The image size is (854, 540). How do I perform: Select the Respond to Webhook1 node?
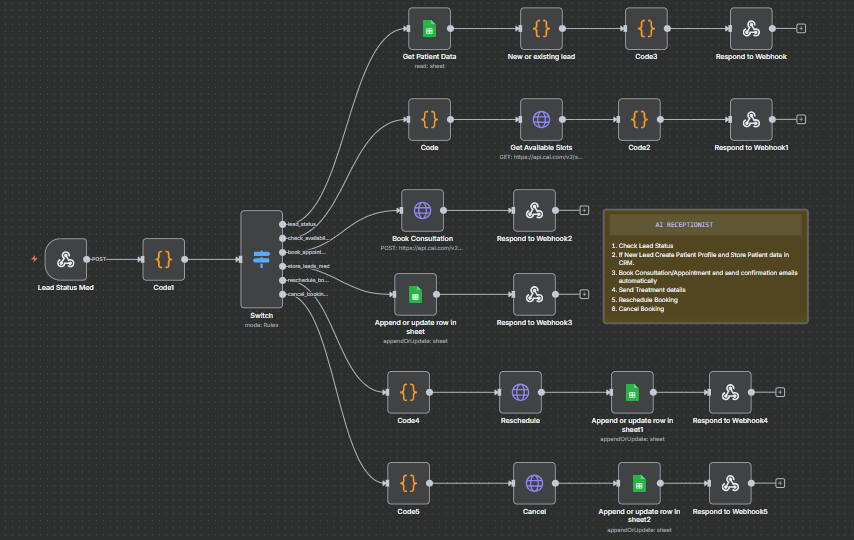pyautogui.click(x=751, y=119)
